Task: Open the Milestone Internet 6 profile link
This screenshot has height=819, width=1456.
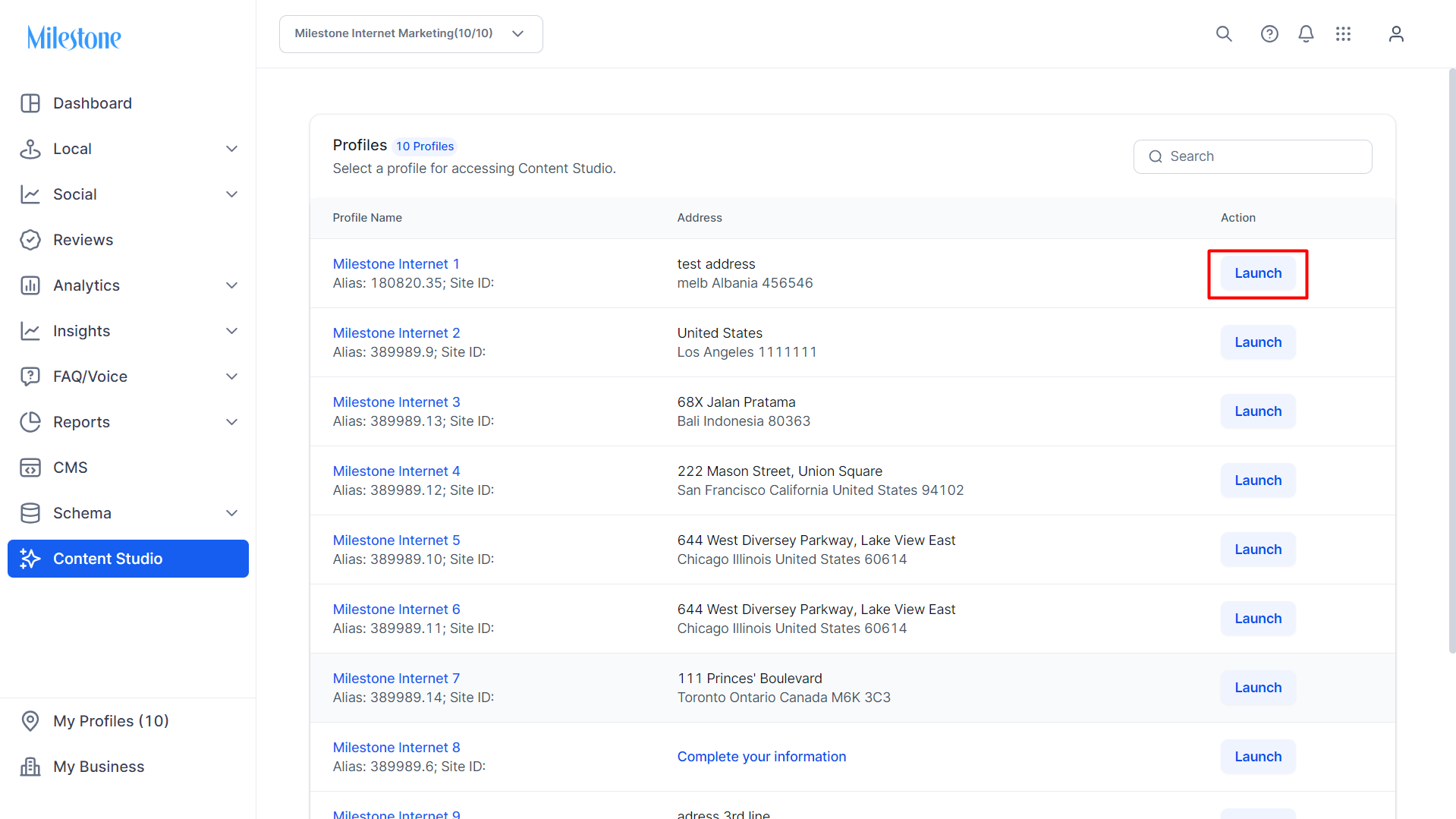Action: 396,610
